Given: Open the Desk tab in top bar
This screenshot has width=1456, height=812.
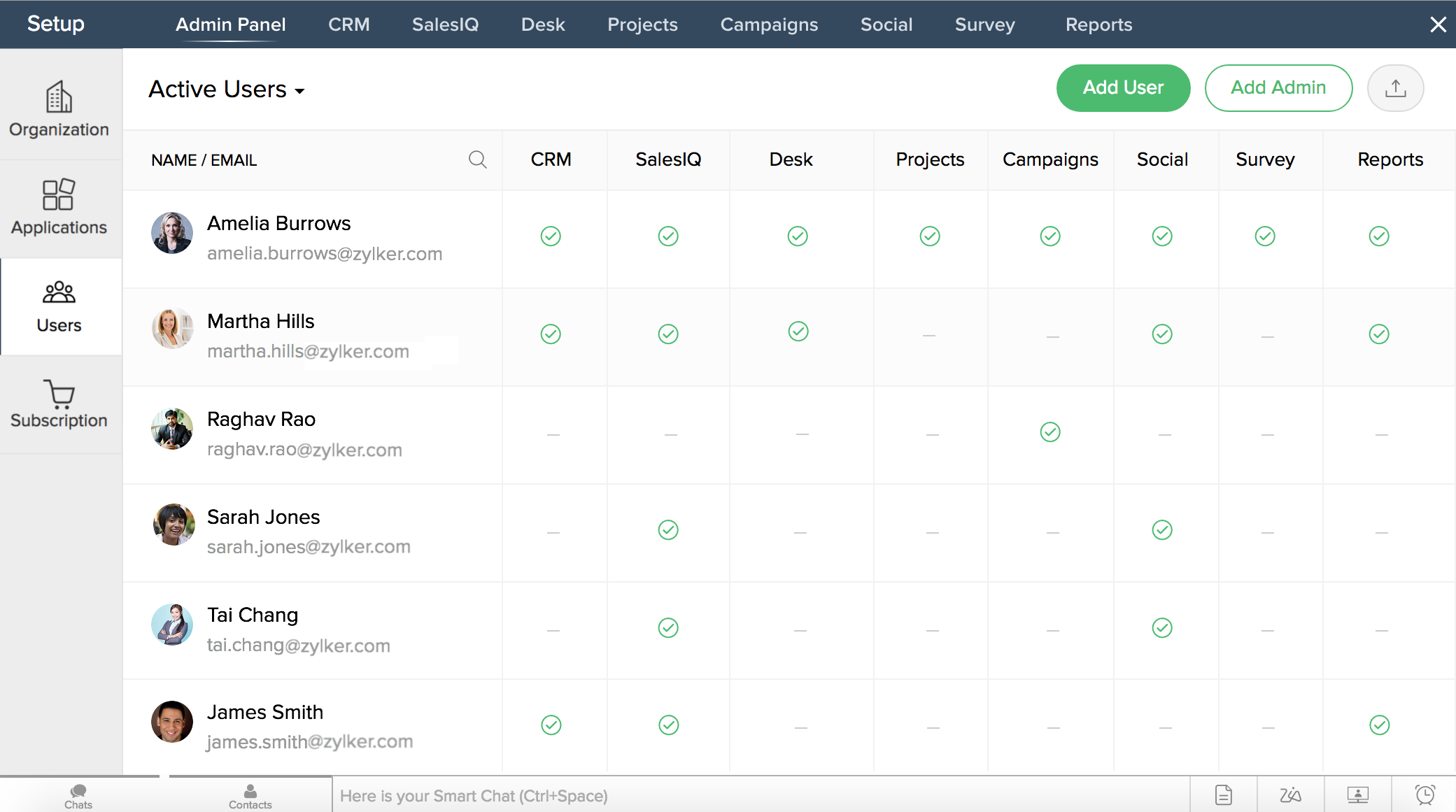Looking at the screenshot, I should [543, 24].
